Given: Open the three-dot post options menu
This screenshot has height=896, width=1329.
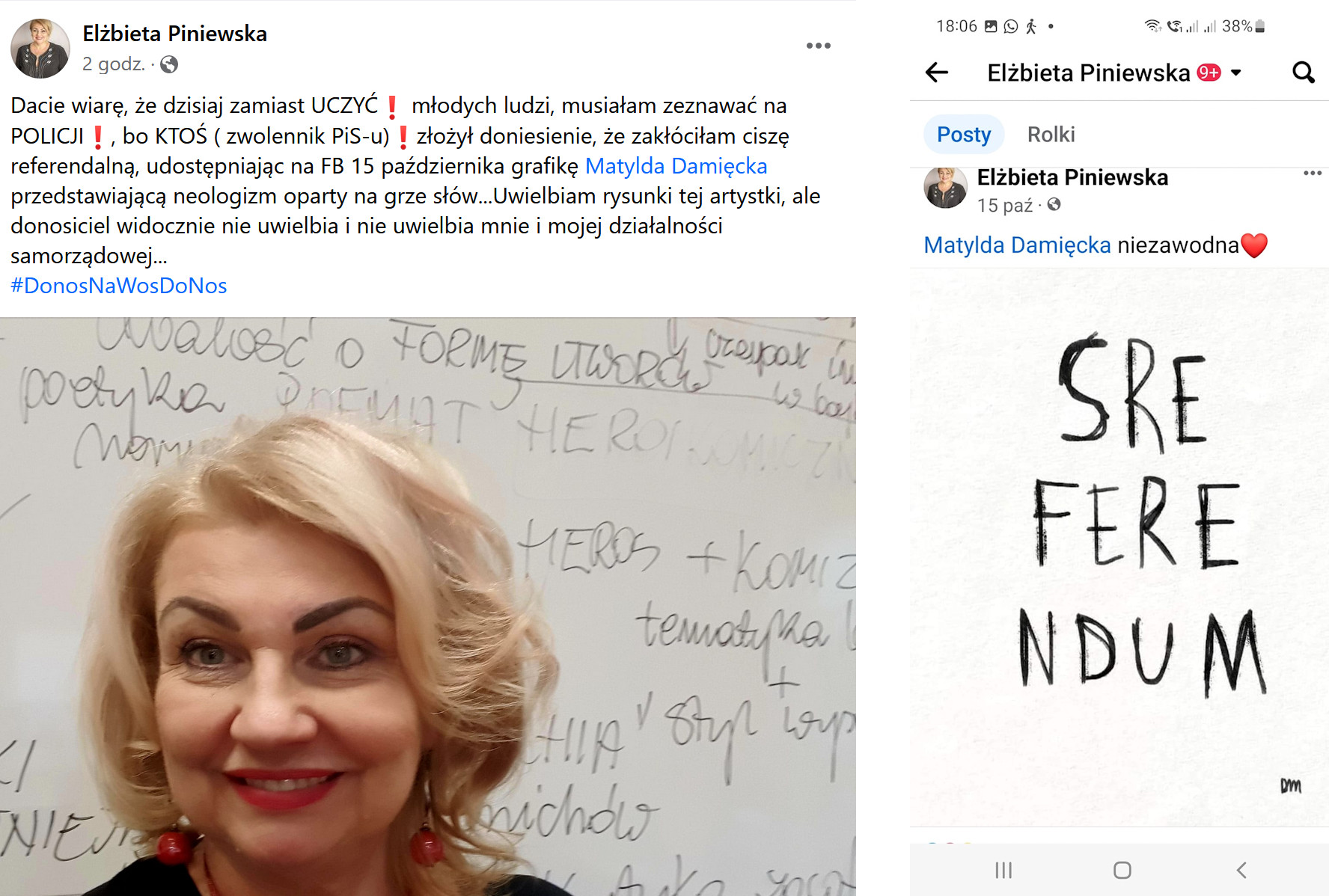Looking at the screenshot, I should click(x=818, y=46).
